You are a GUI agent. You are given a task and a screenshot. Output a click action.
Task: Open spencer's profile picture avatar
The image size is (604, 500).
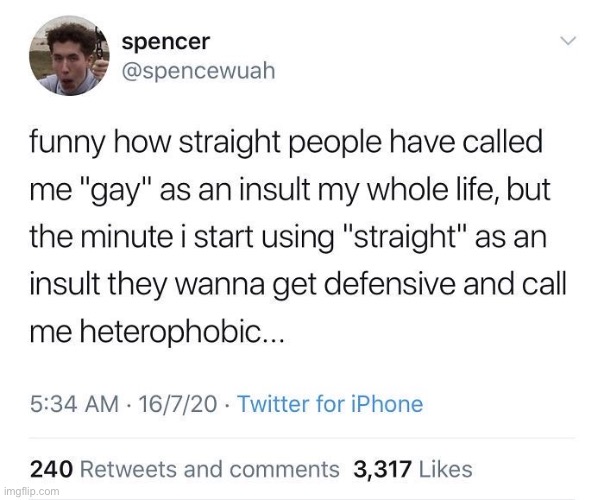[x=69, y=55]
